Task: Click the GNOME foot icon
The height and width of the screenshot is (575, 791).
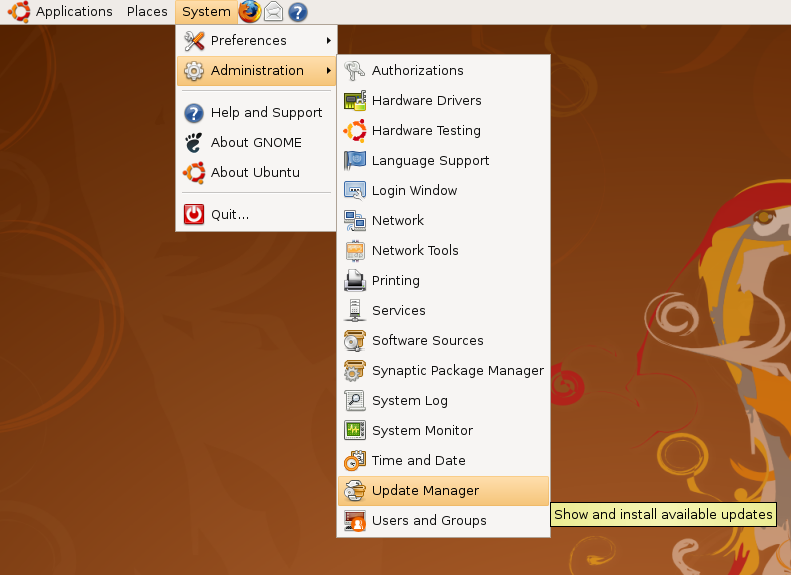Action: (x=194, y=143)
